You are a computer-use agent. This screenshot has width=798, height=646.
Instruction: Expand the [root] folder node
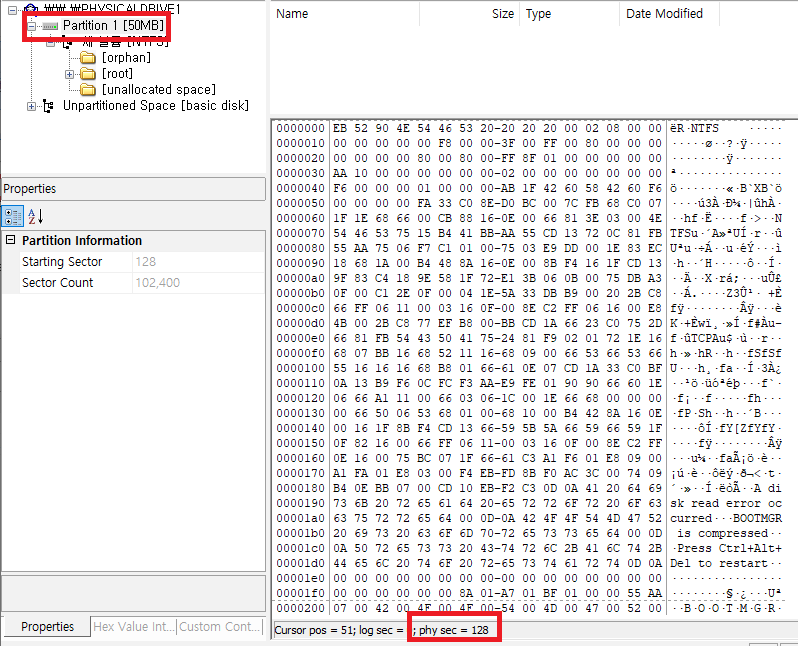[69, 74]
